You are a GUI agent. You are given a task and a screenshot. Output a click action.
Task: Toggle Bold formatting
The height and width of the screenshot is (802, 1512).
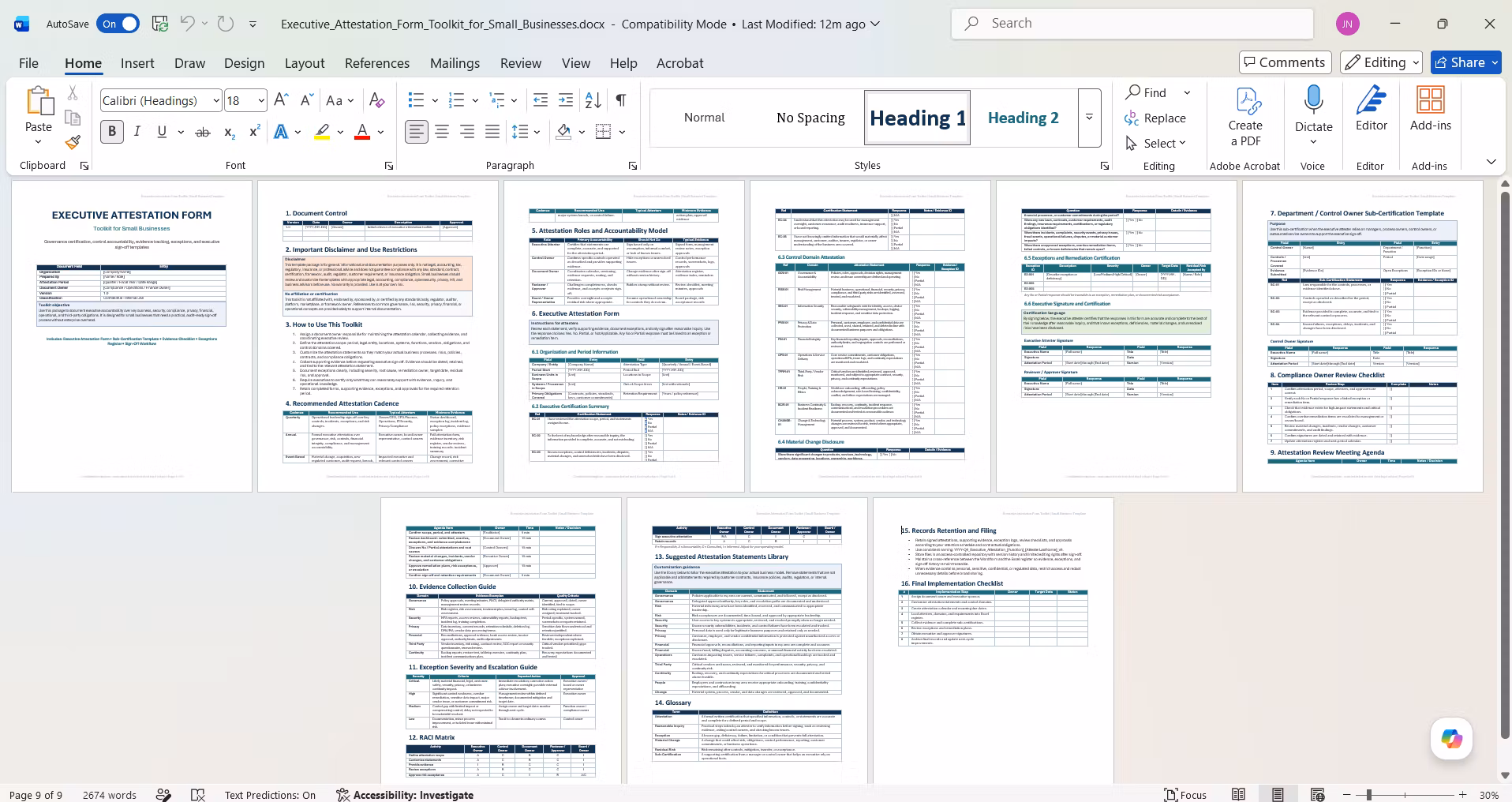point(112,132)
